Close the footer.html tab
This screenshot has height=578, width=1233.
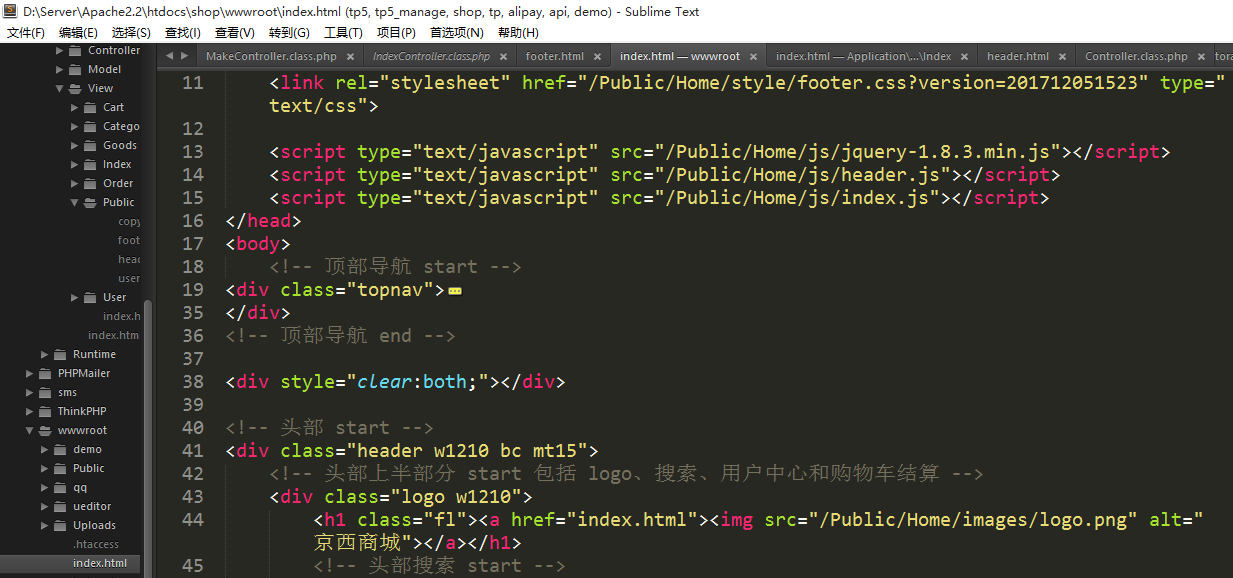(x=598, y=57)
